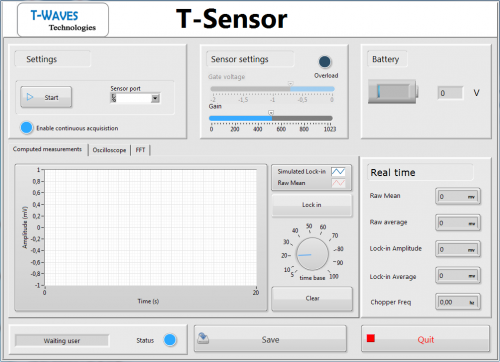Select the Computed measurements tab
This screenshot has height=362, width=500.
[47, 149]
